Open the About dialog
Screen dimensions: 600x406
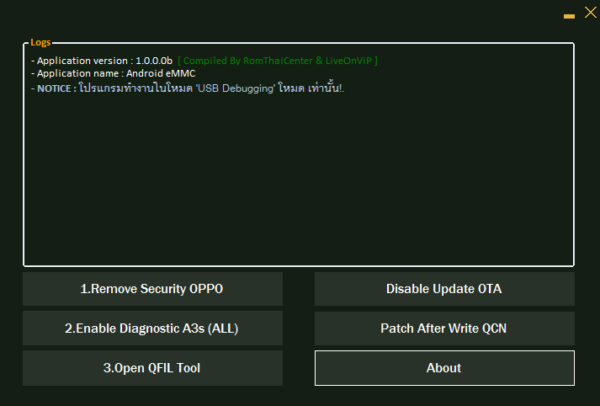click(x=444, y=368)
